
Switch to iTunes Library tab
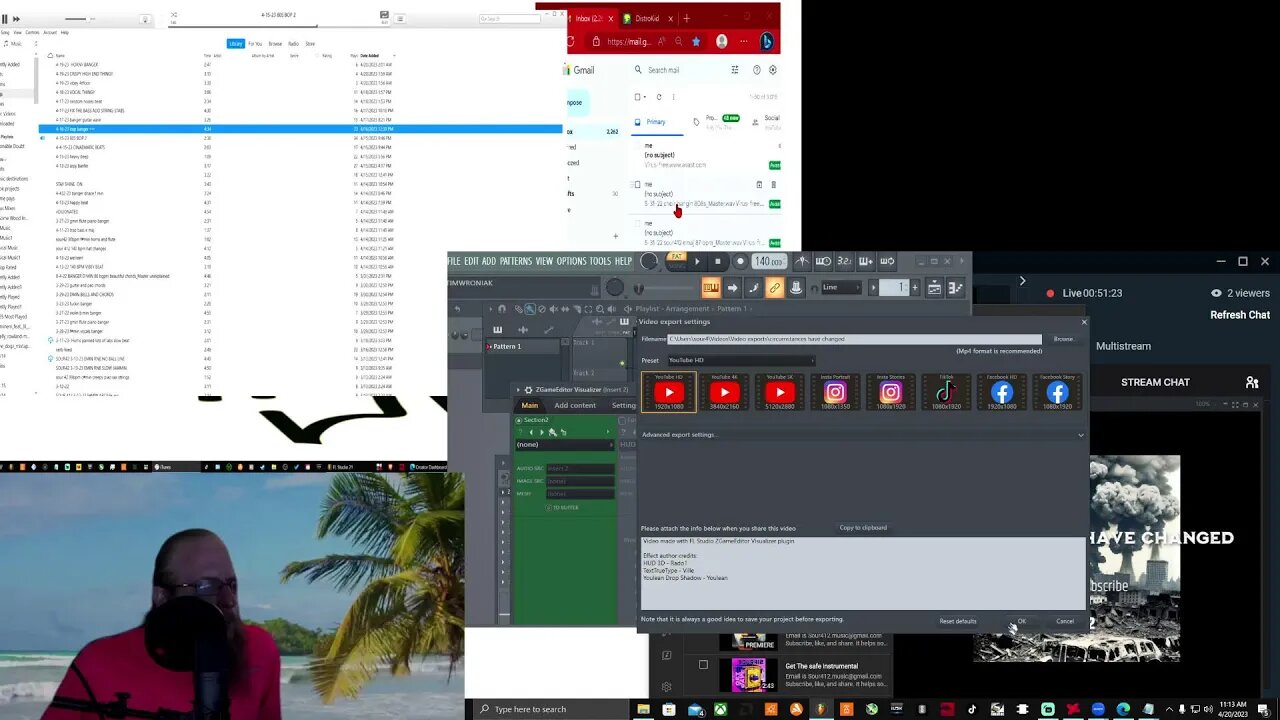[x=236, y=44]
